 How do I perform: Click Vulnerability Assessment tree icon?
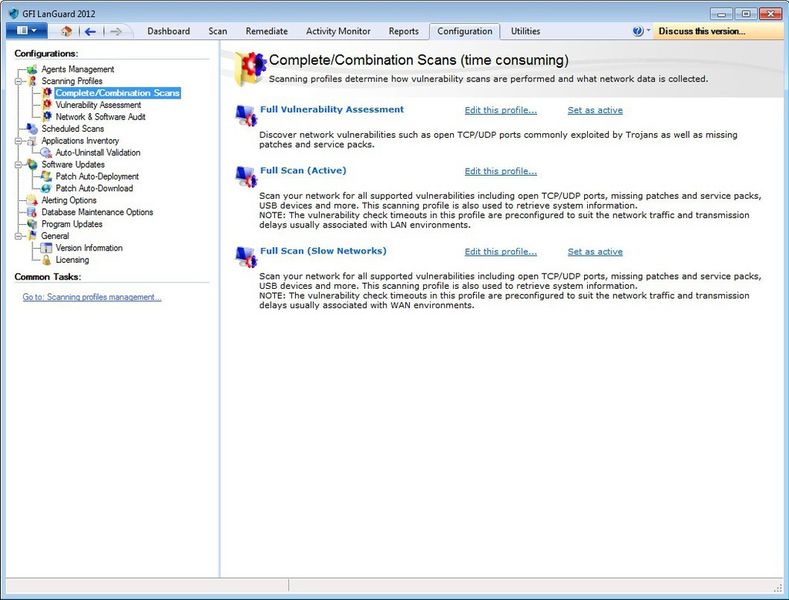click(47, 105)
